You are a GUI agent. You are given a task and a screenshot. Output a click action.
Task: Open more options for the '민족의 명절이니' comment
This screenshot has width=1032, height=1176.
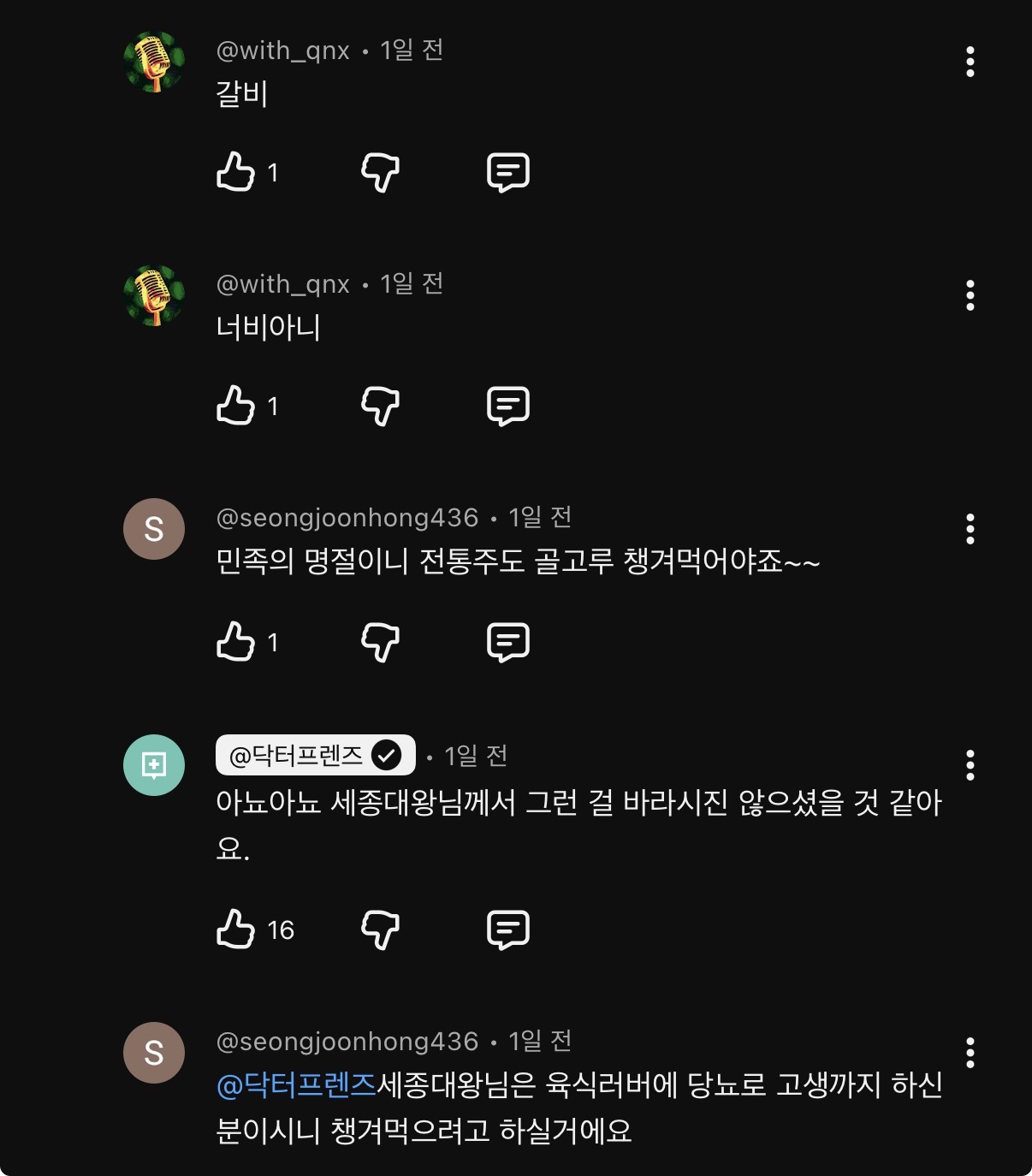coord(970,529)
